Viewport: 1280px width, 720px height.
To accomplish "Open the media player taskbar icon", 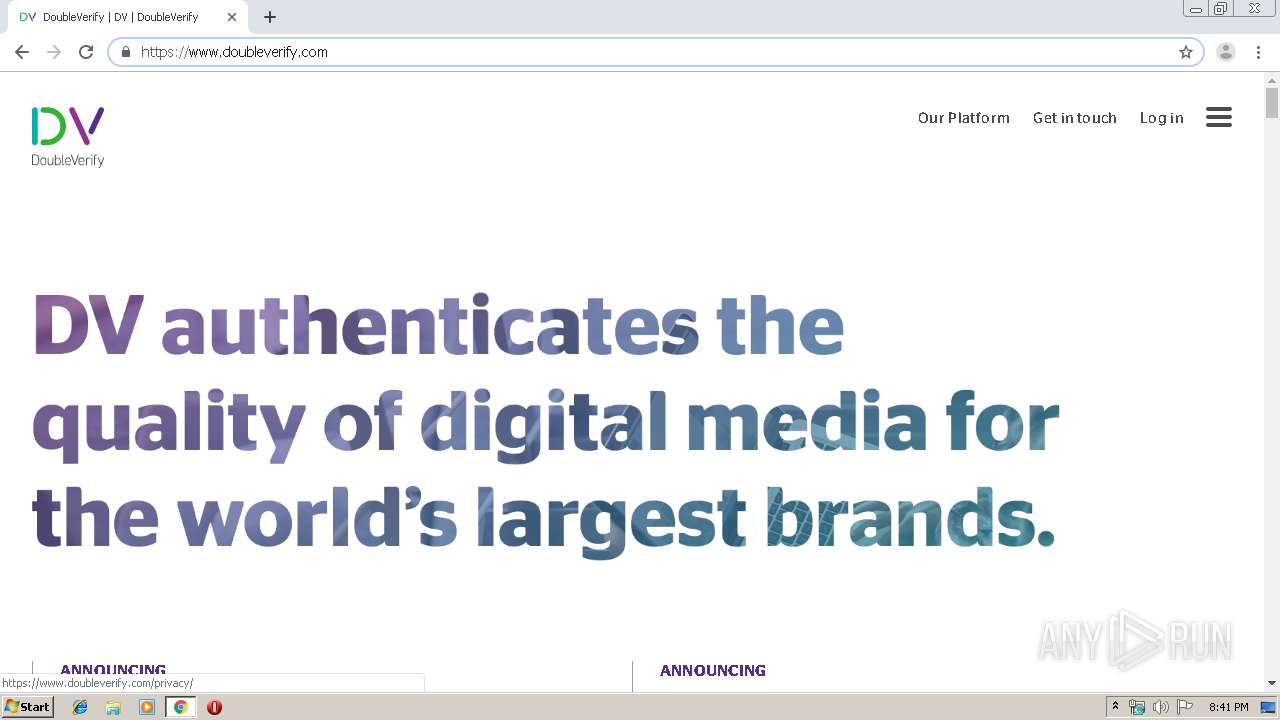I will (147, 707).
